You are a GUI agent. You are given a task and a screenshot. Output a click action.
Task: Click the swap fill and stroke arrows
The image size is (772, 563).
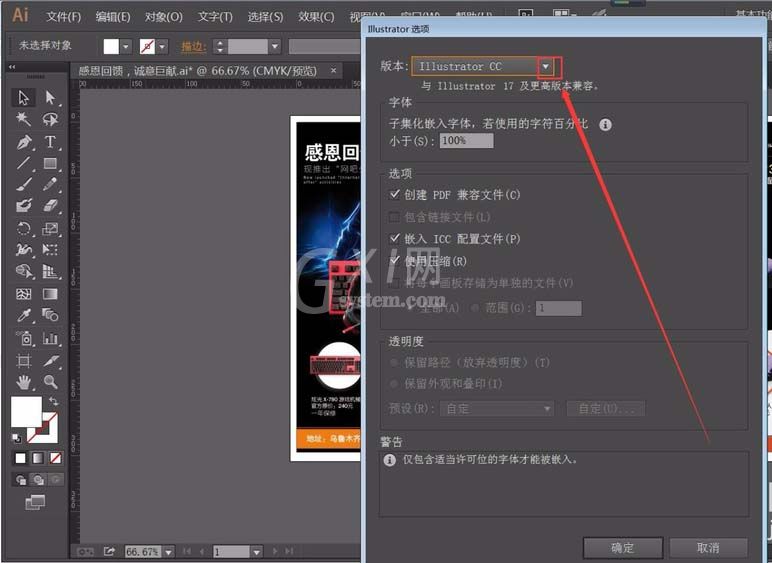tap(53, 402)
